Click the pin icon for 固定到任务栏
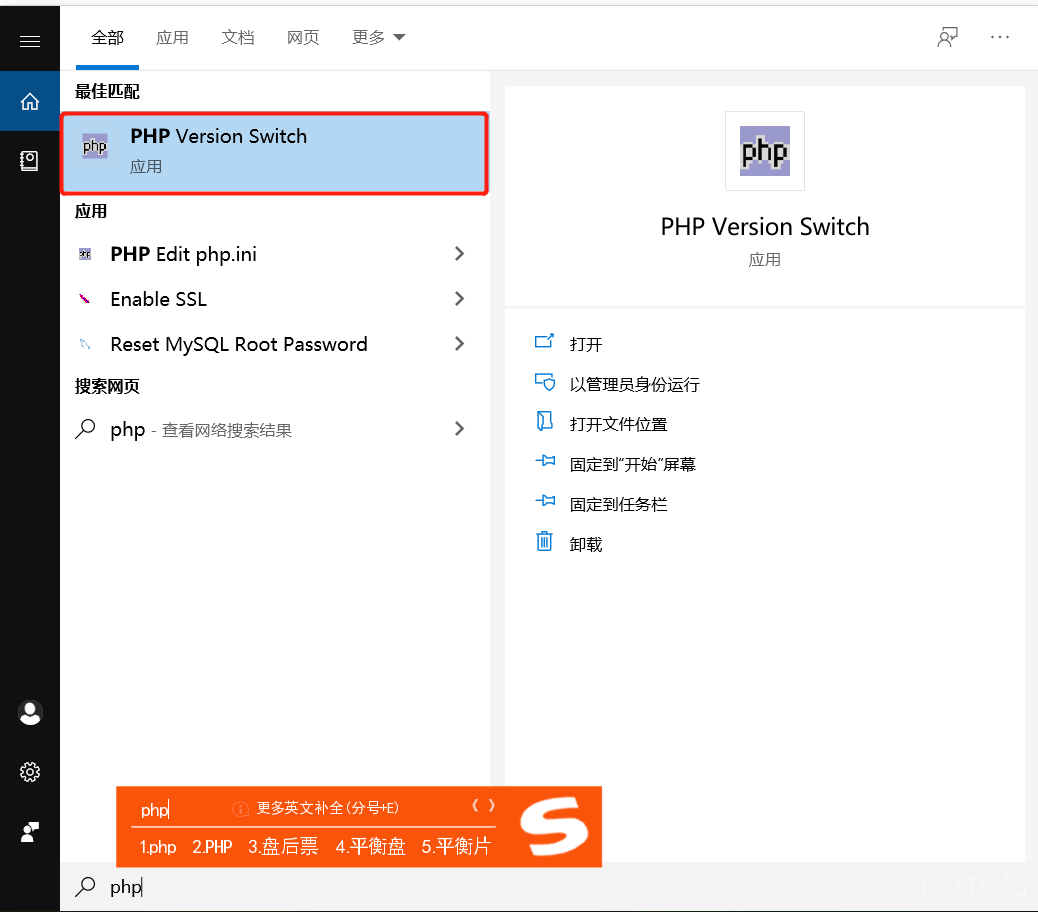 click(545, 501)
